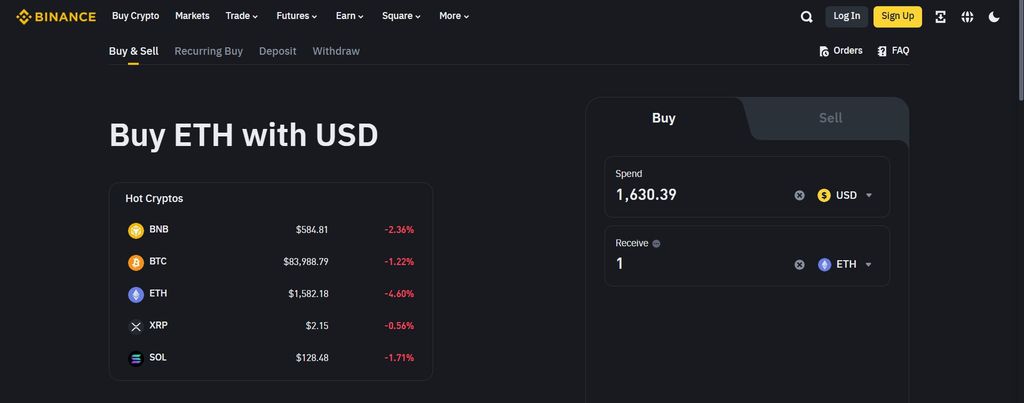Image resolution: width=1024 pixels, height=403 pixels.
Task: Clear the Spend amount field
Action: [799, 195]
